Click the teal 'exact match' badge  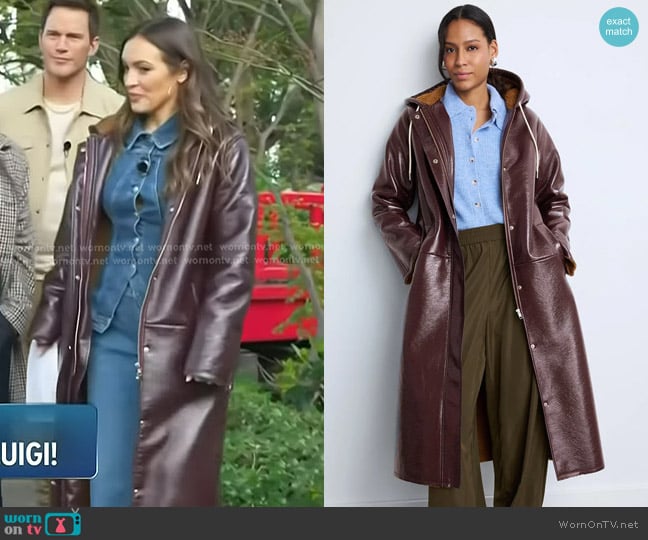[x=619, y=26]
